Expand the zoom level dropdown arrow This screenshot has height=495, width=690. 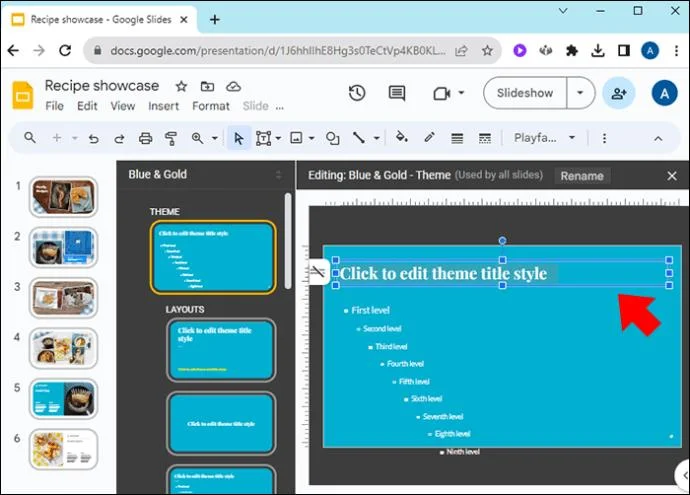[x=215, y=138]
